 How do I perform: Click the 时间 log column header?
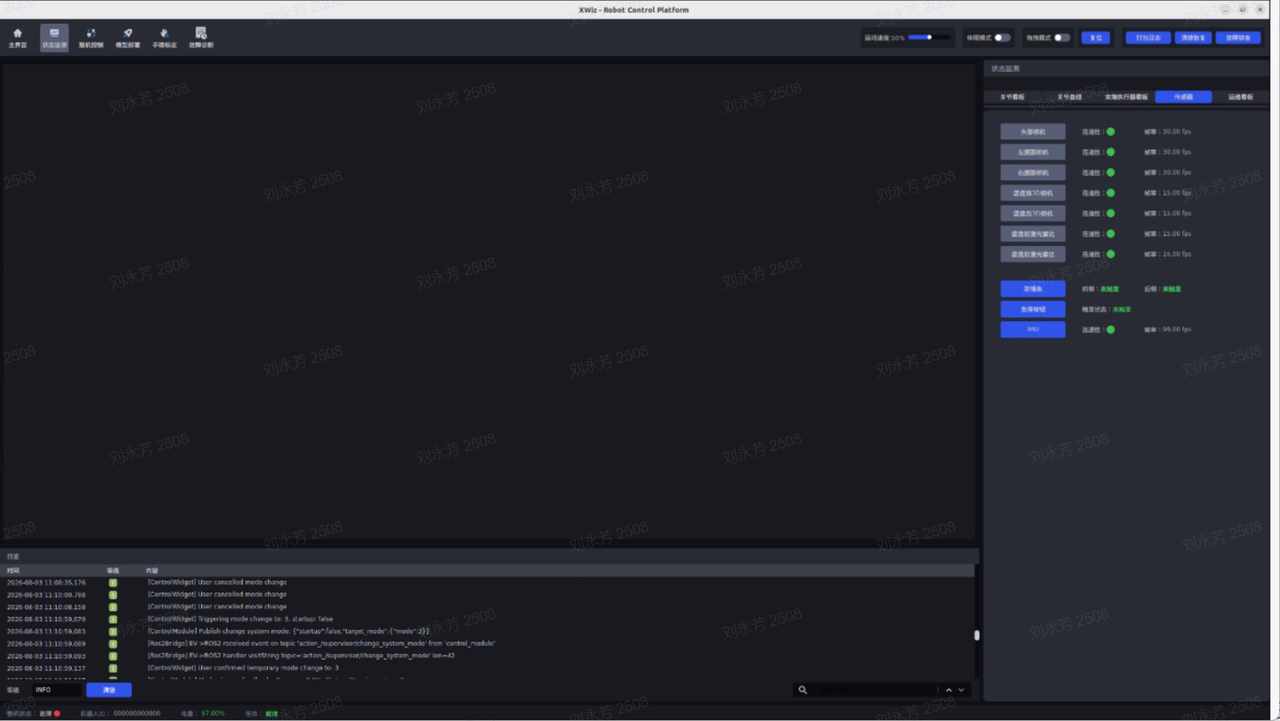pyautogui.click(x=13, y=570)
